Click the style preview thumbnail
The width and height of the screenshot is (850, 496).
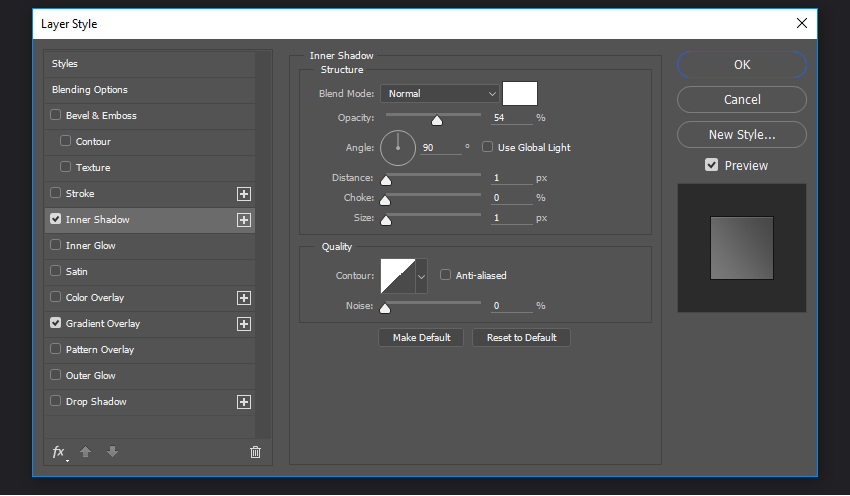(x=742, y=248)
